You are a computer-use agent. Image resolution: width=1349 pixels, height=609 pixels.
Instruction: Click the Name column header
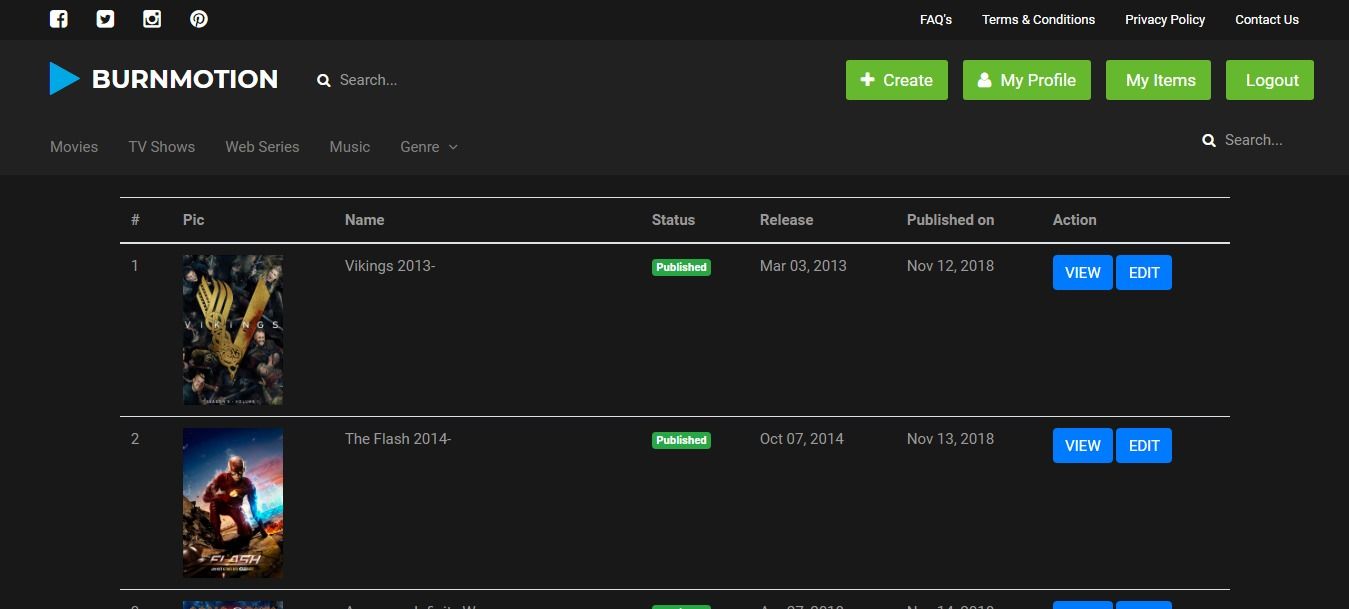[364, 220]
